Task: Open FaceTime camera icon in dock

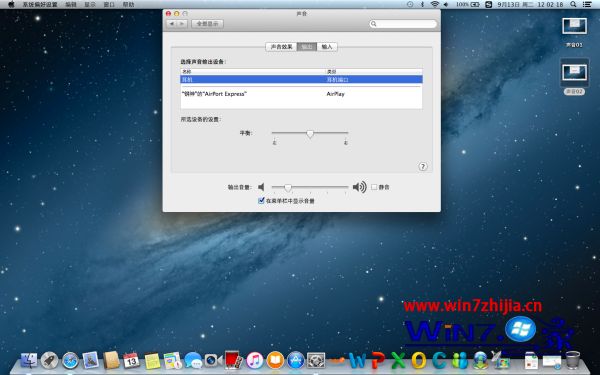Action: (x=213, y=360)
